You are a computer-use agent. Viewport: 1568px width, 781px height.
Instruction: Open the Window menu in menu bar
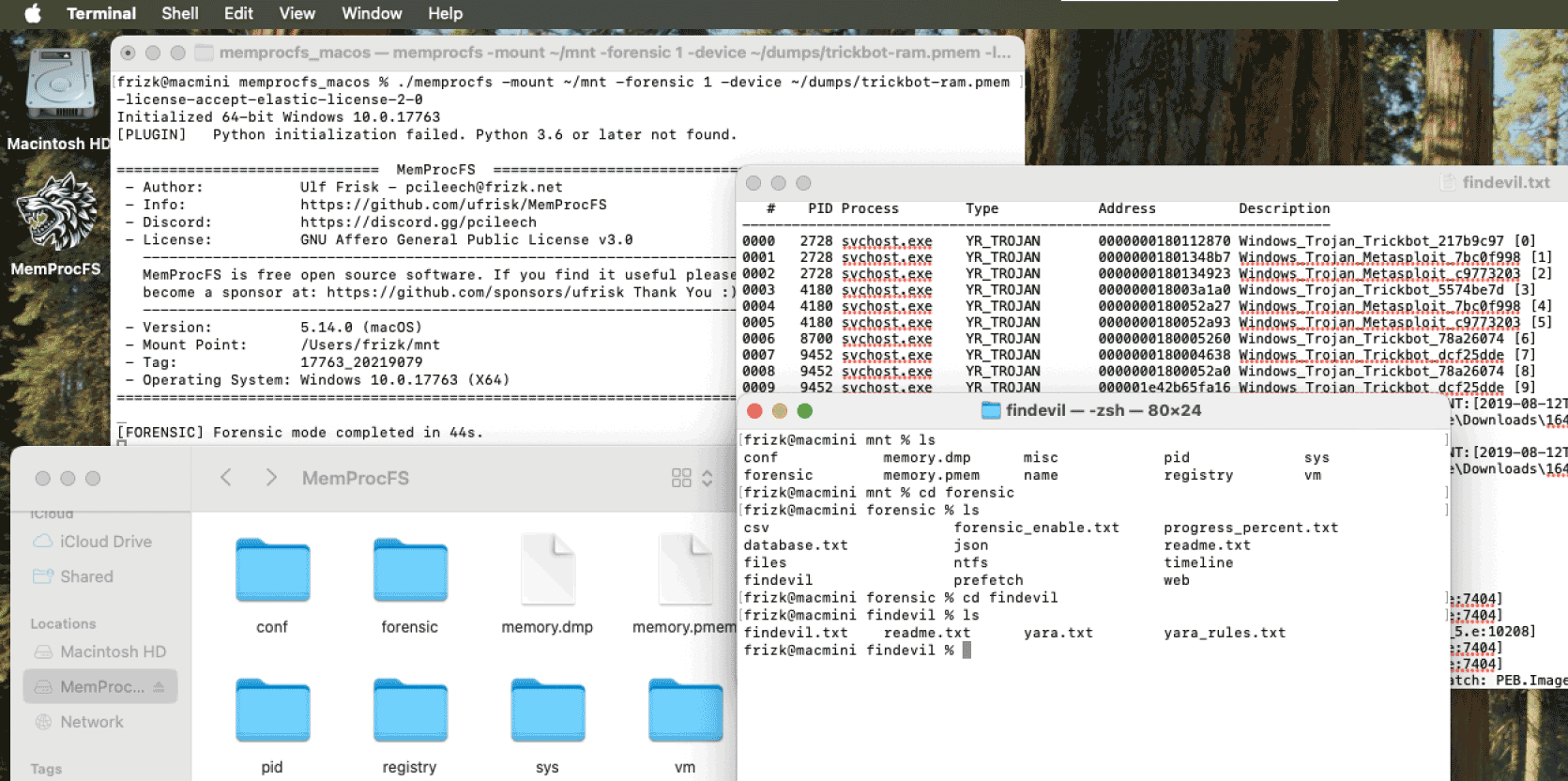(372, 13)
